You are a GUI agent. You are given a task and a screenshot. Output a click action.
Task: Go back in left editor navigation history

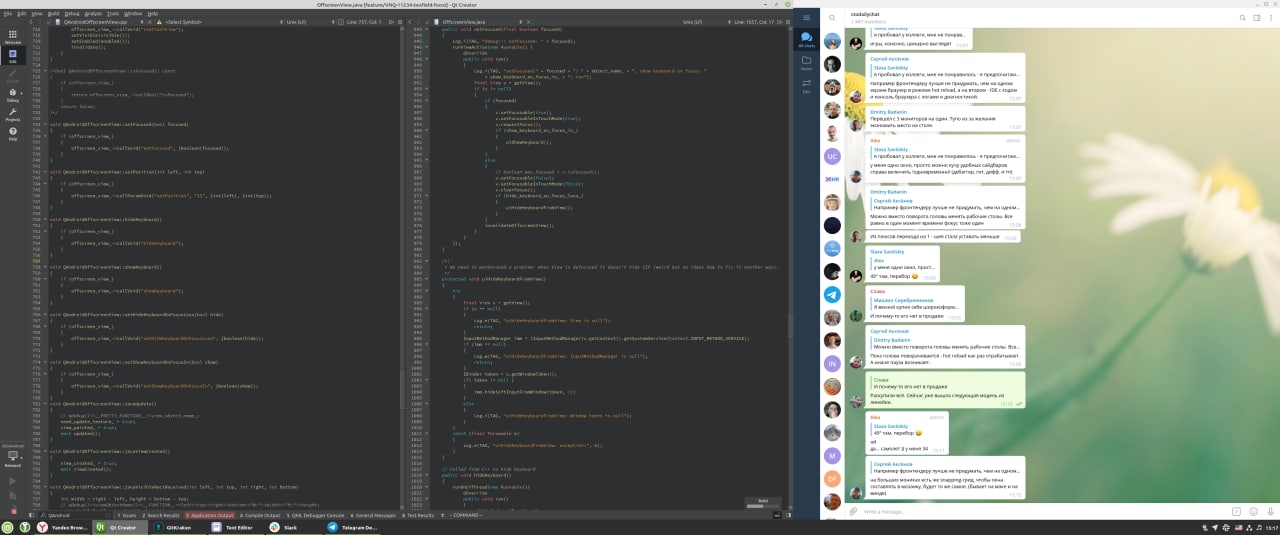click(x=29, y=21)
